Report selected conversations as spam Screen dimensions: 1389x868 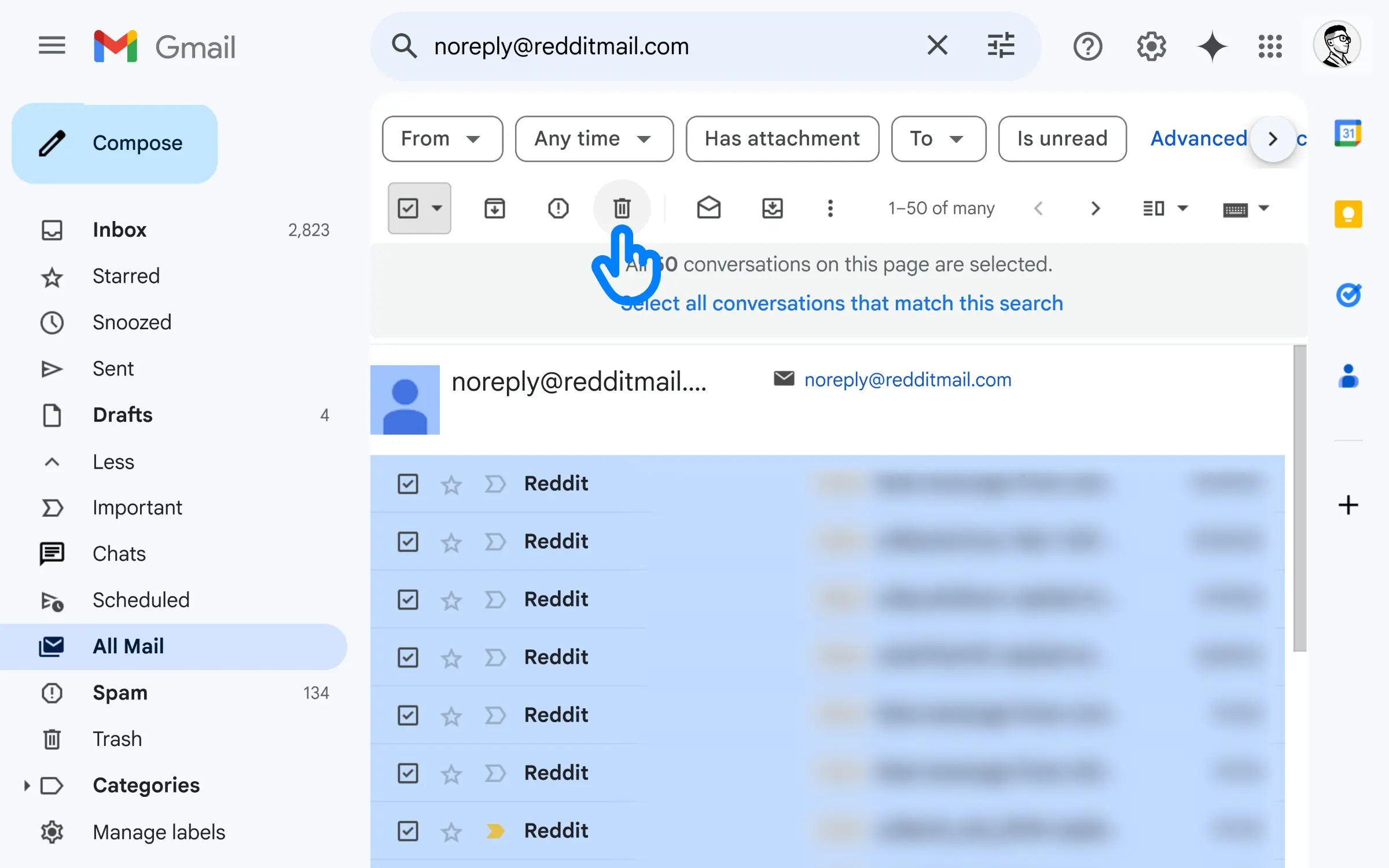558,208
